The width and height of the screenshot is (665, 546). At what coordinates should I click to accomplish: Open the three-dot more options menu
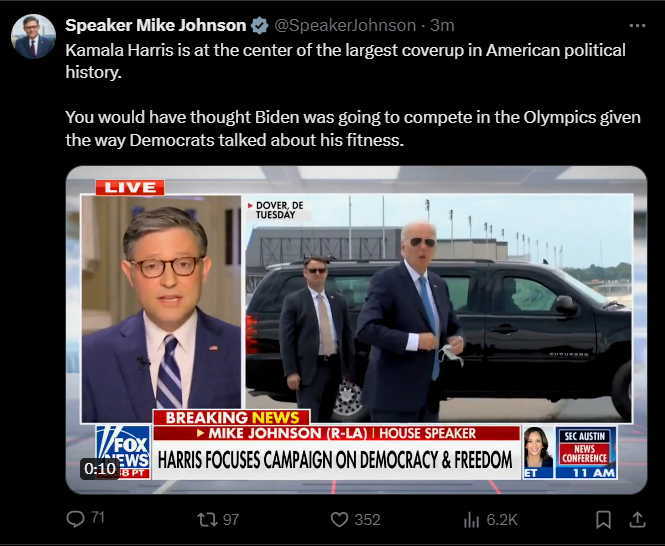pos(637,26)
